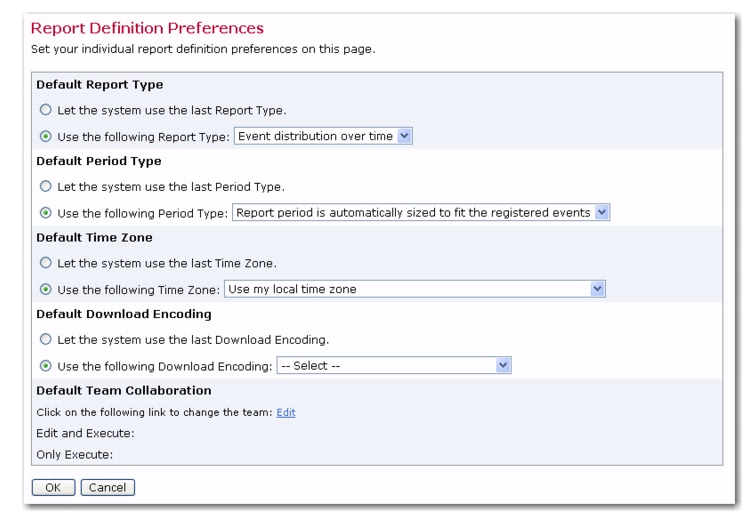Expand the Download Encoding '-- Select --' dropdown
Viewport: 754px width, 527px height.
[394, 365]
